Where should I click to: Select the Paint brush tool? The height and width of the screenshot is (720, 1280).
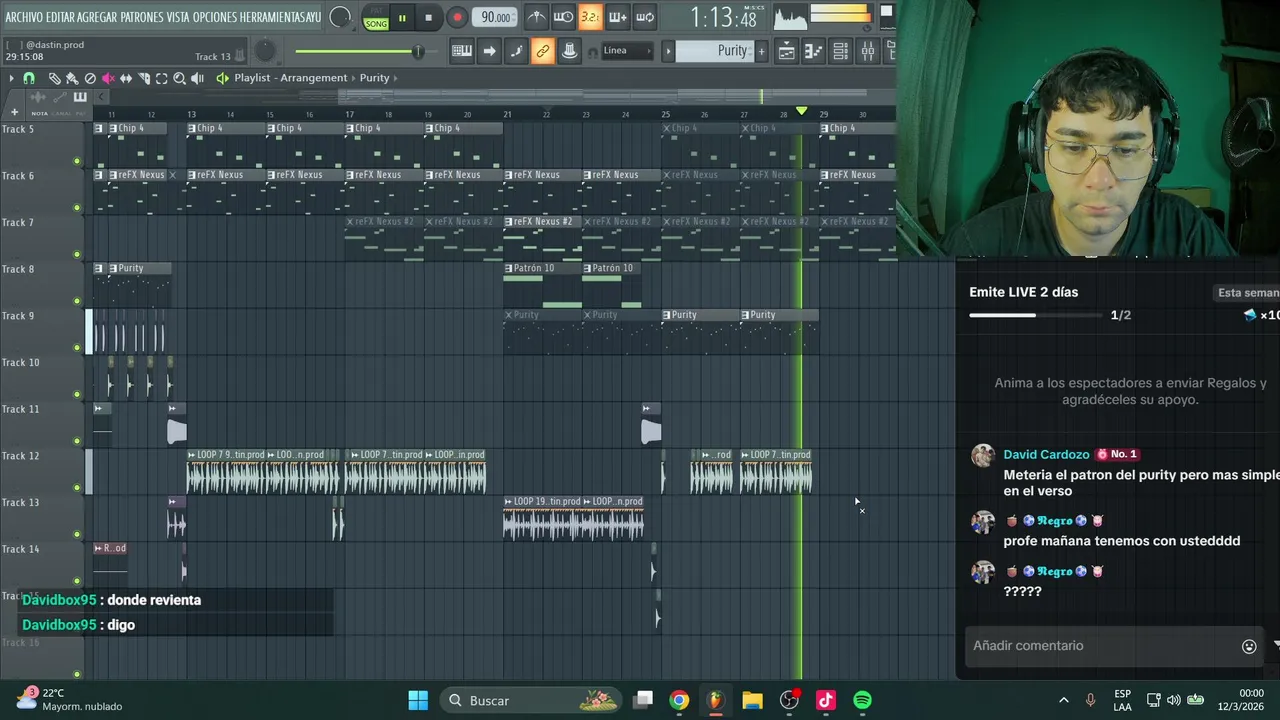click(x=72, y=78)
